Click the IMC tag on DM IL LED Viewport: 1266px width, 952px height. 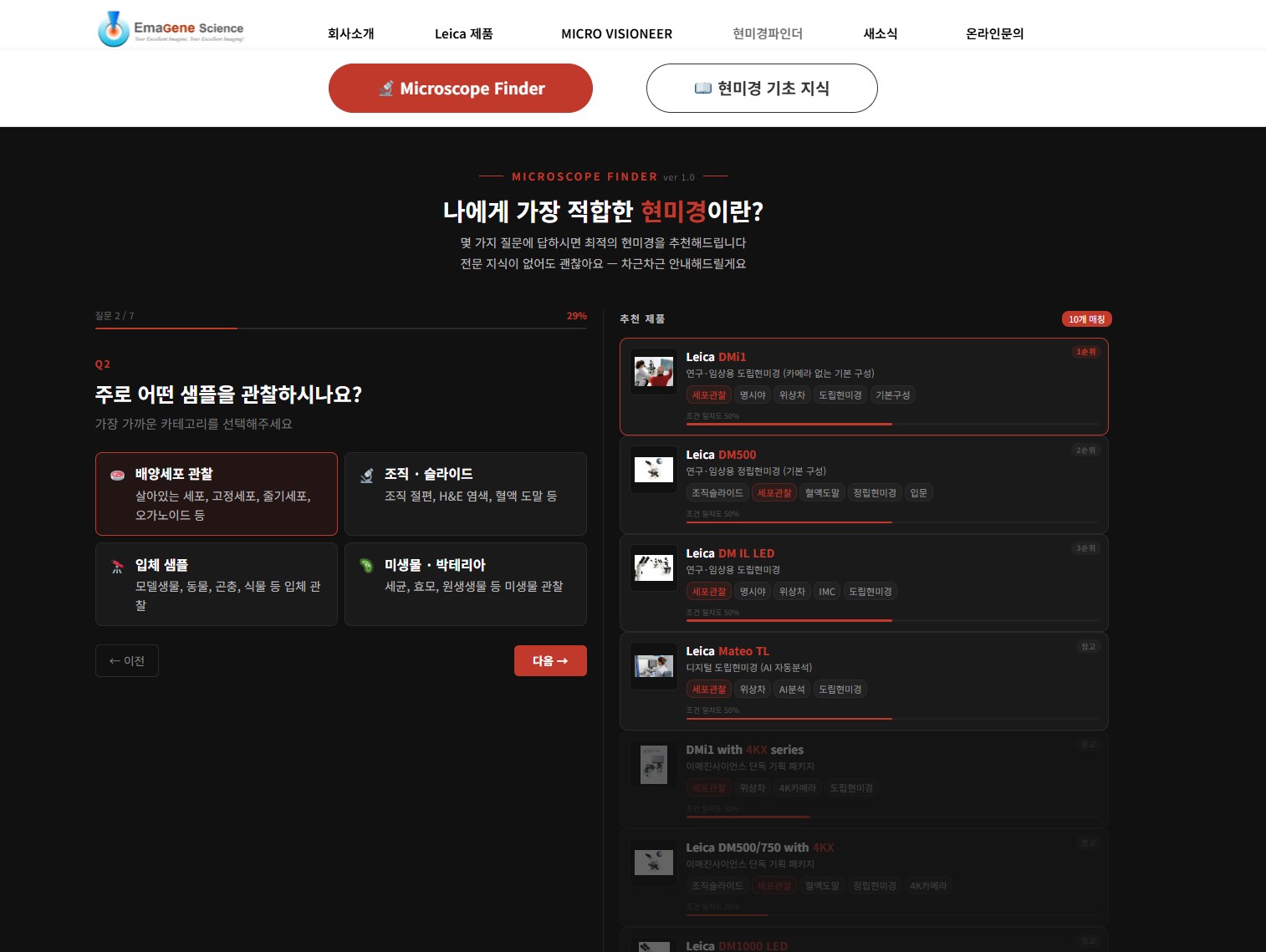(827, 592)
